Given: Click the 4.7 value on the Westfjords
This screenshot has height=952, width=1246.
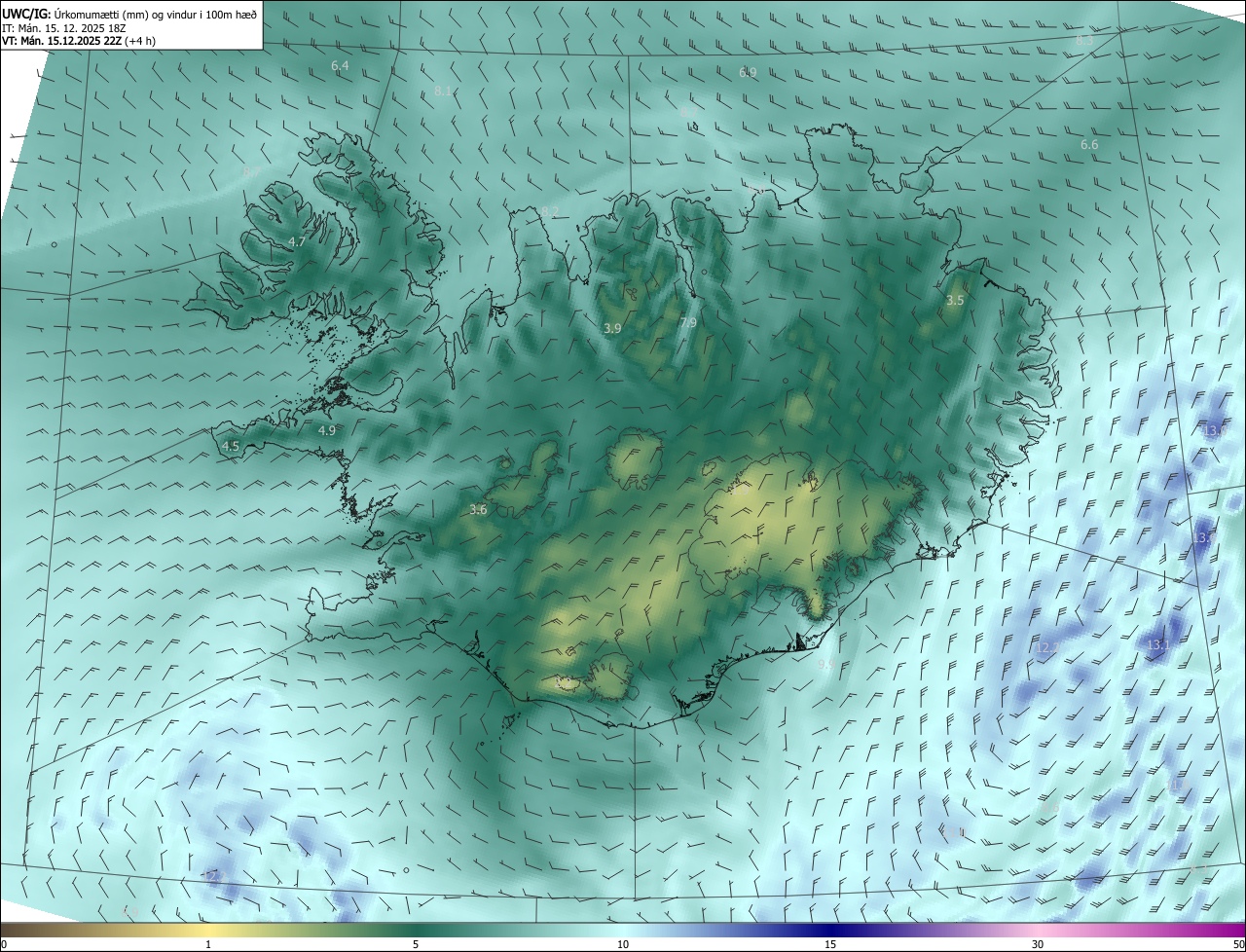Looking at the screenshot, I should pos(298,241).
